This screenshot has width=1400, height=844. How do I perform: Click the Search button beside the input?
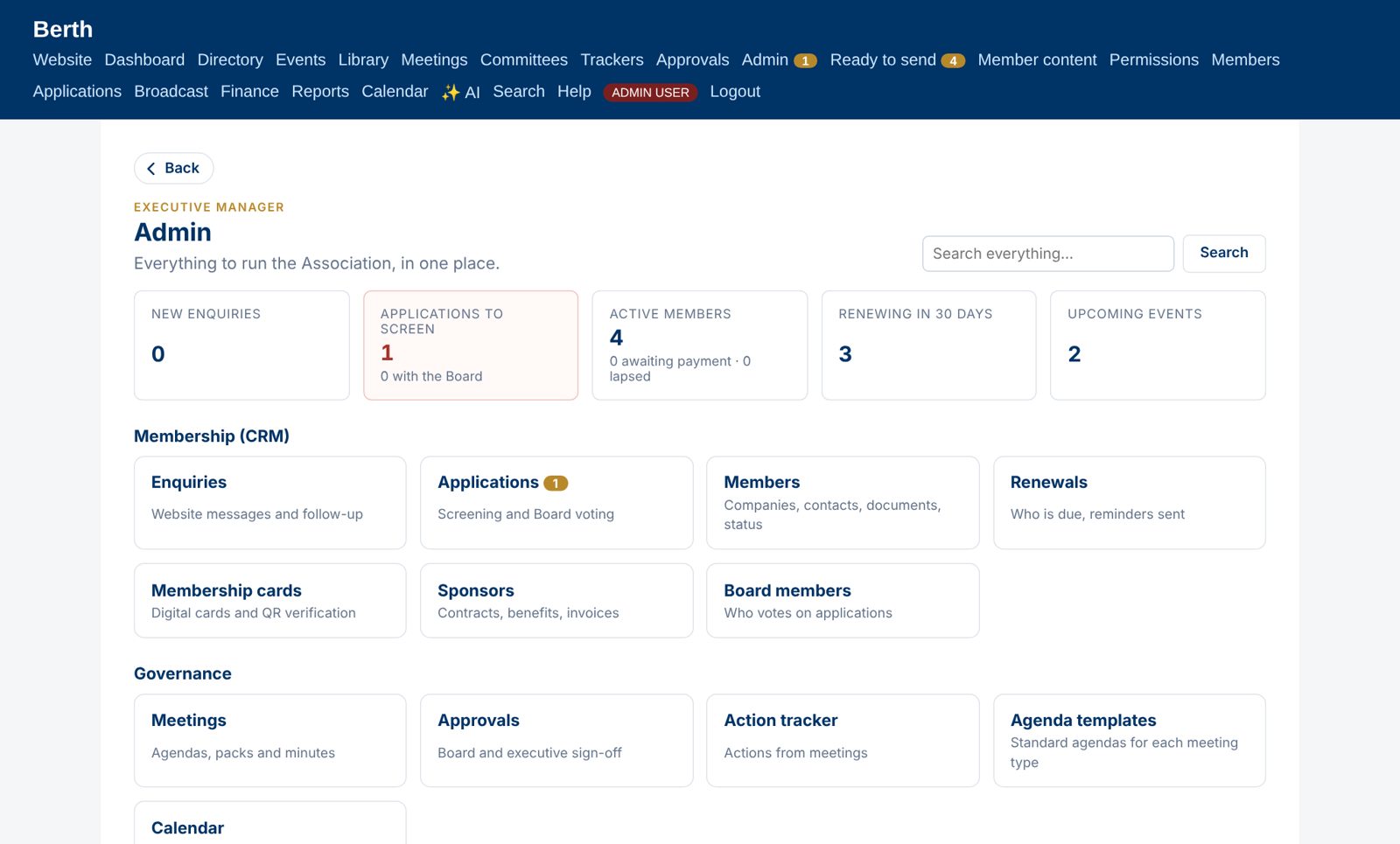(x=1224, y=254)
